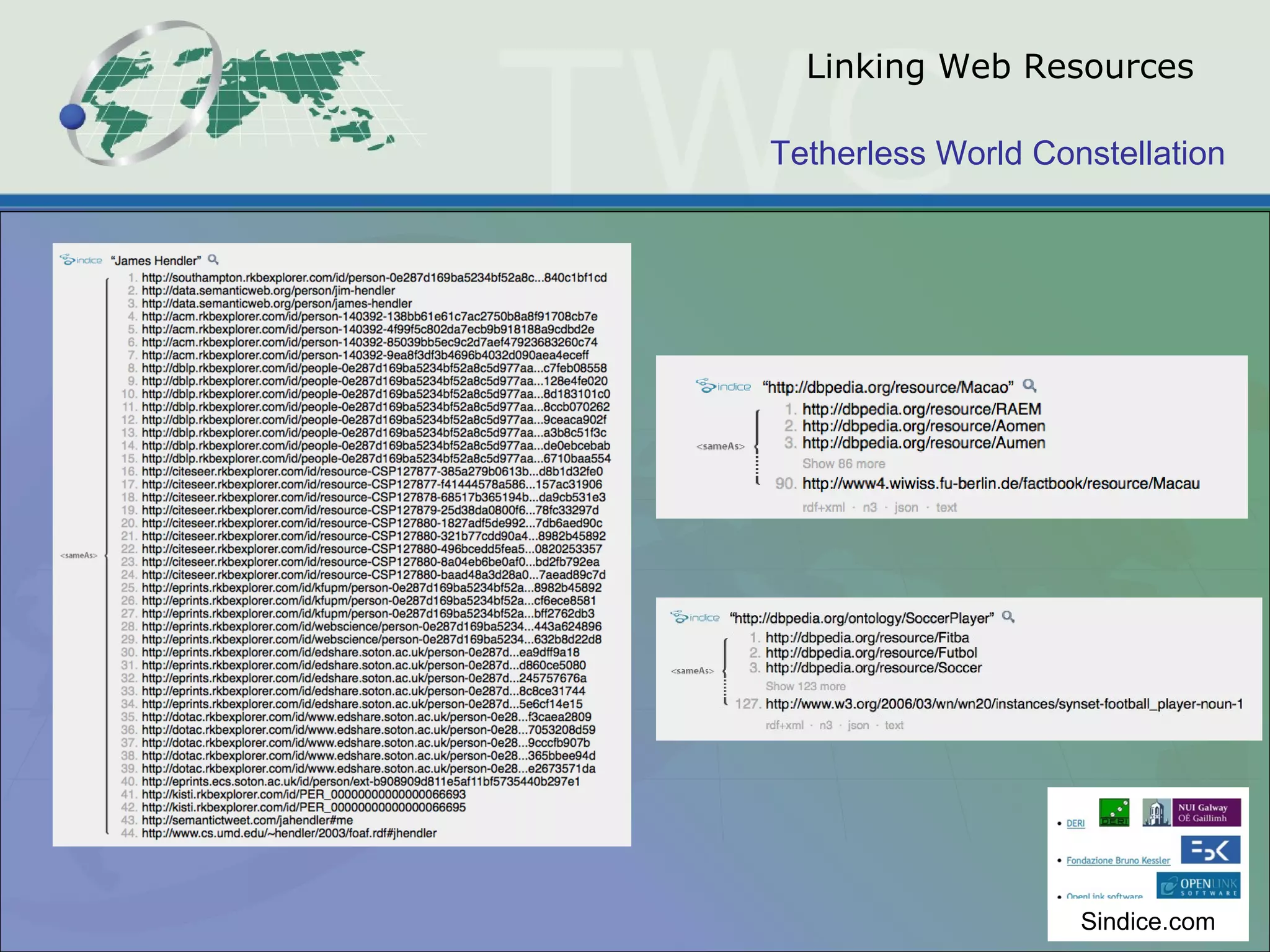Open the DERI link

[1075, 824]
